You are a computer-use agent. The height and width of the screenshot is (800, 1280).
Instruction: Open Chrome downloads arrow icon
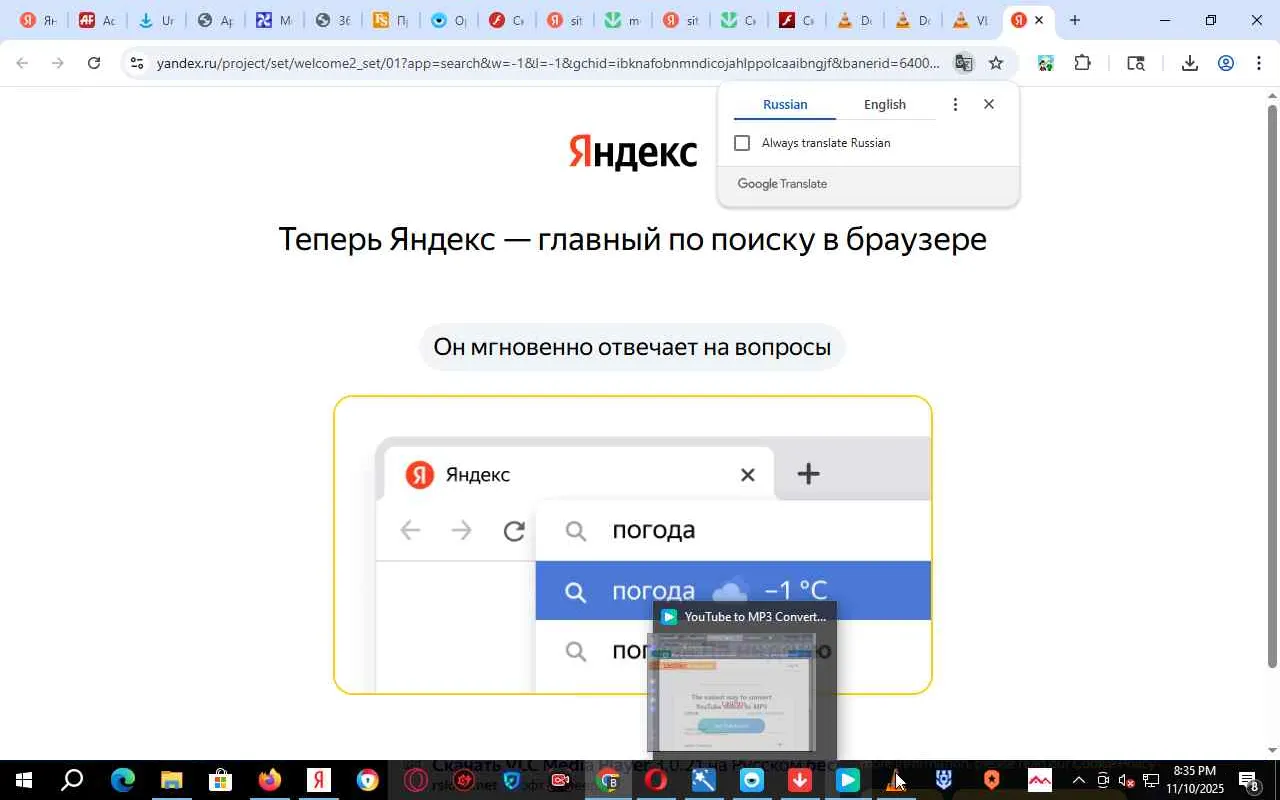click(1189, 63)
